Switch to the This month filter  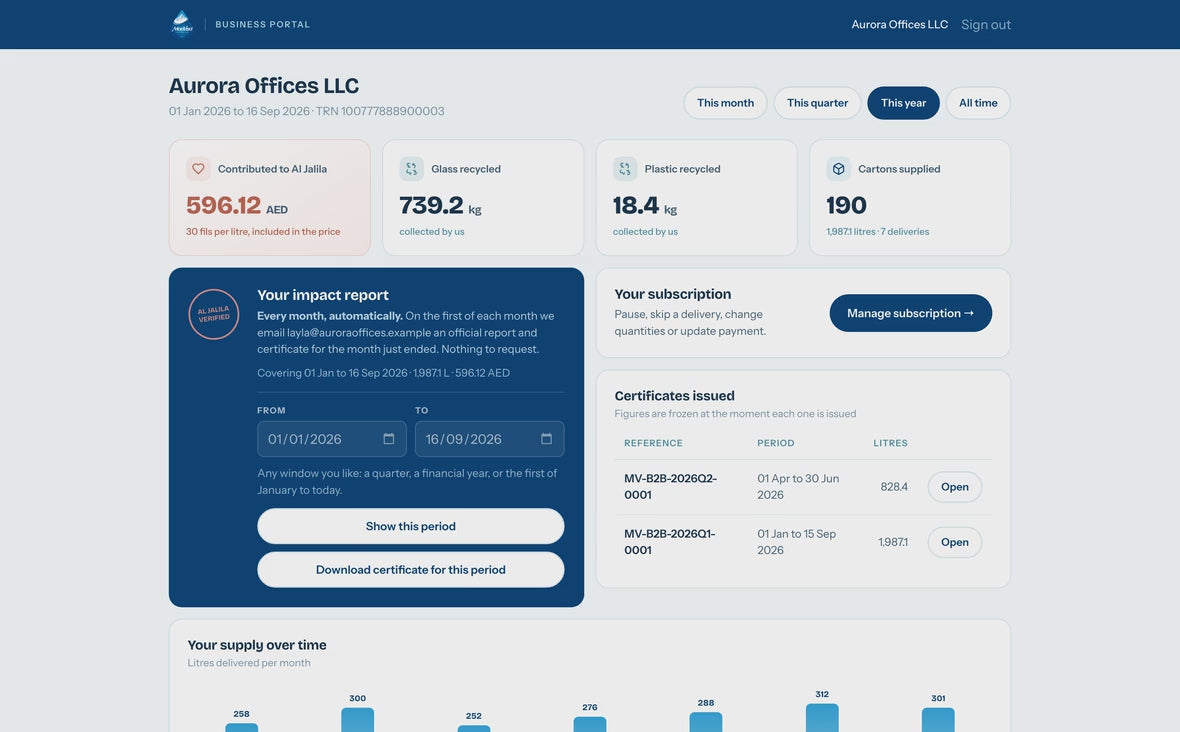click(x=725, y=103)
